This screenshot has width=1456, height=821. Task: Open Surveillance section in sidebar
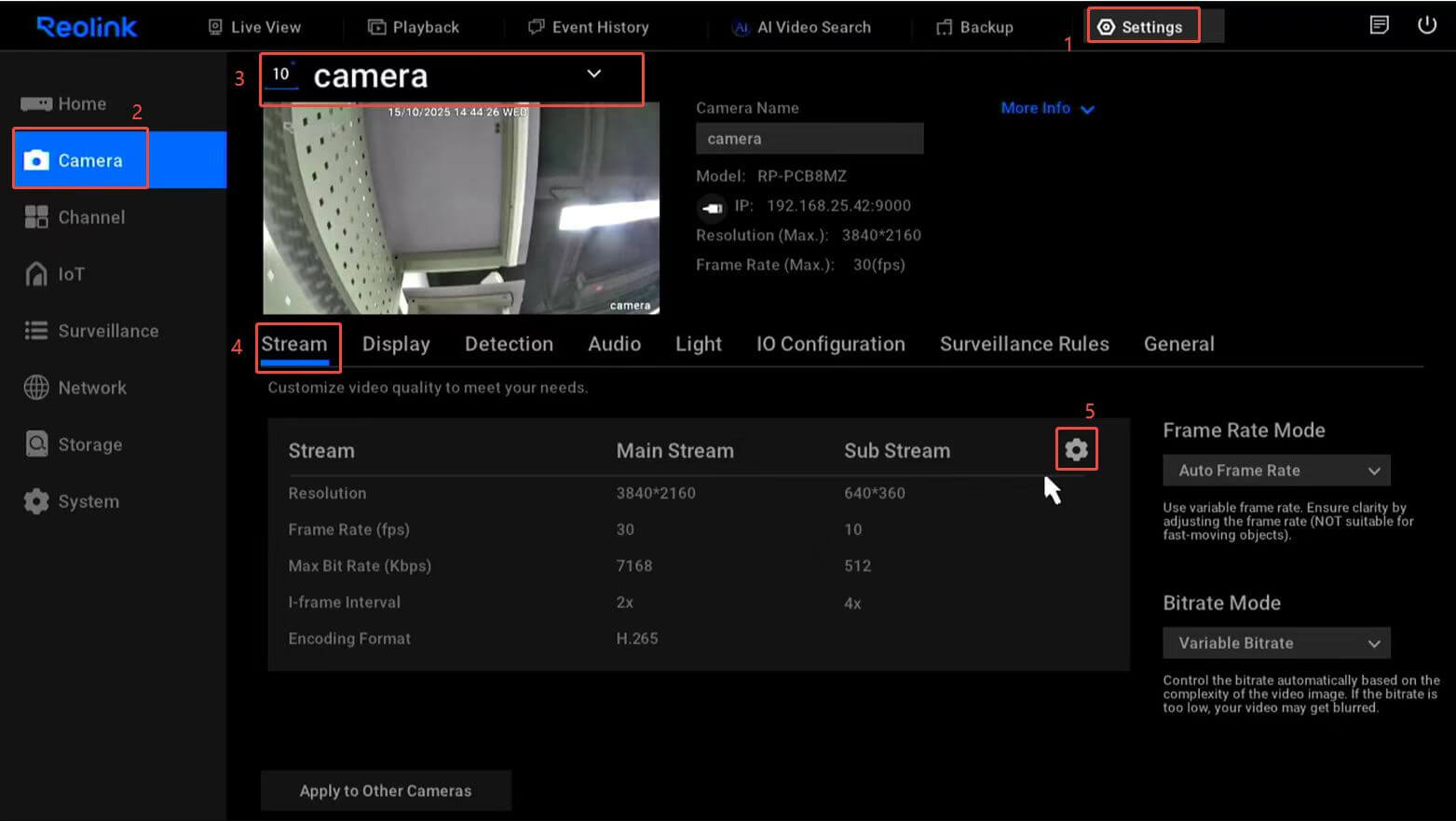click(x=107, y=331)
